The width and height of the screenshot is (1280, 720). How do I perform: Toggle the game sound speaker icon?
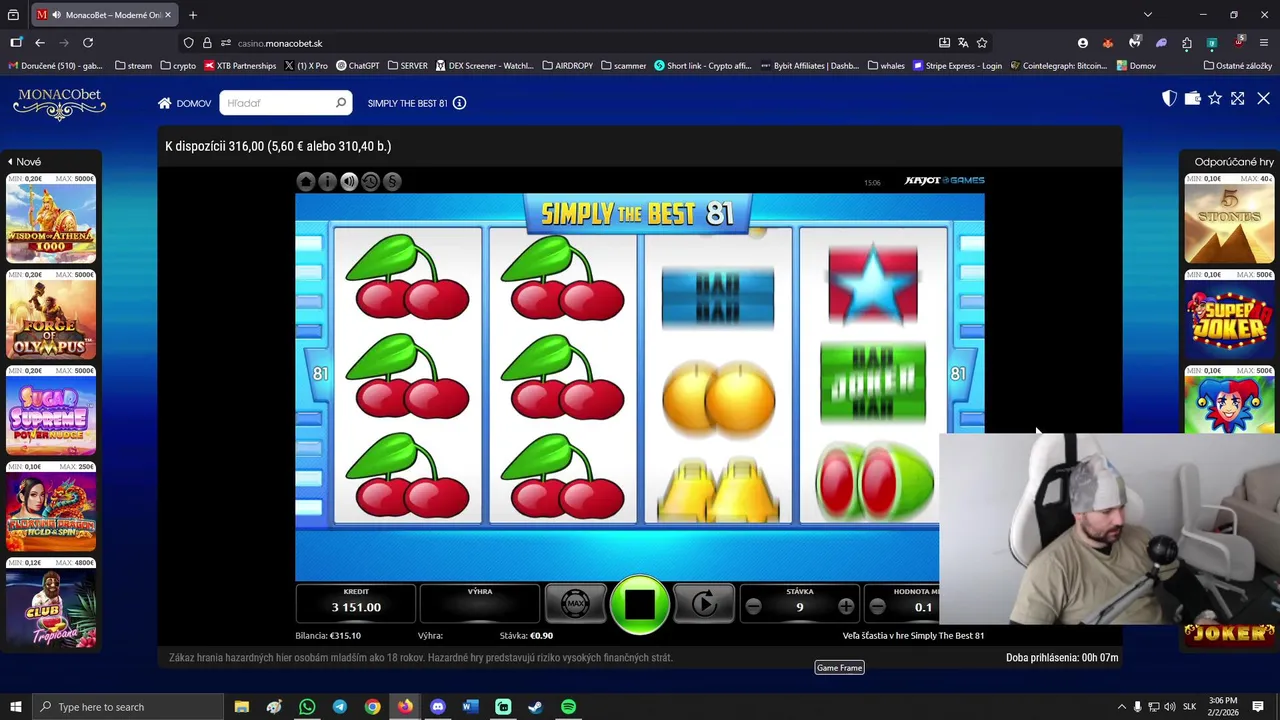point(349,181)
